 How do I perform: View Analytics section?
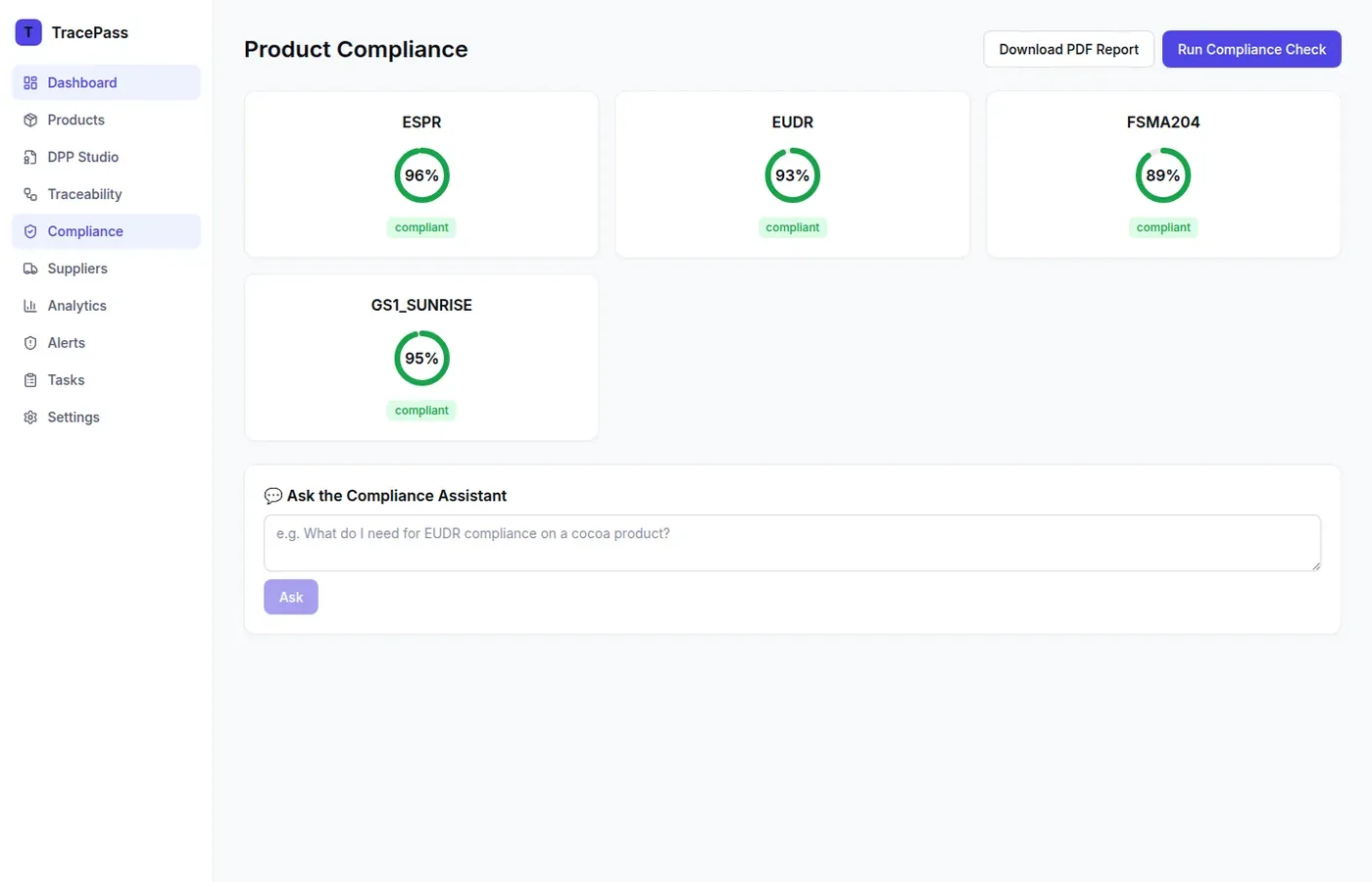106,307
